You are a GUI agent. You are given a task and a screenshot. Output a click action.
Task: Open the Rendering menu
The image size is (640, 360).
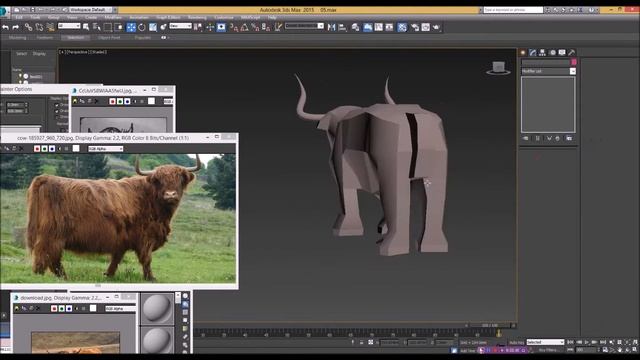[x=197, y=18]
